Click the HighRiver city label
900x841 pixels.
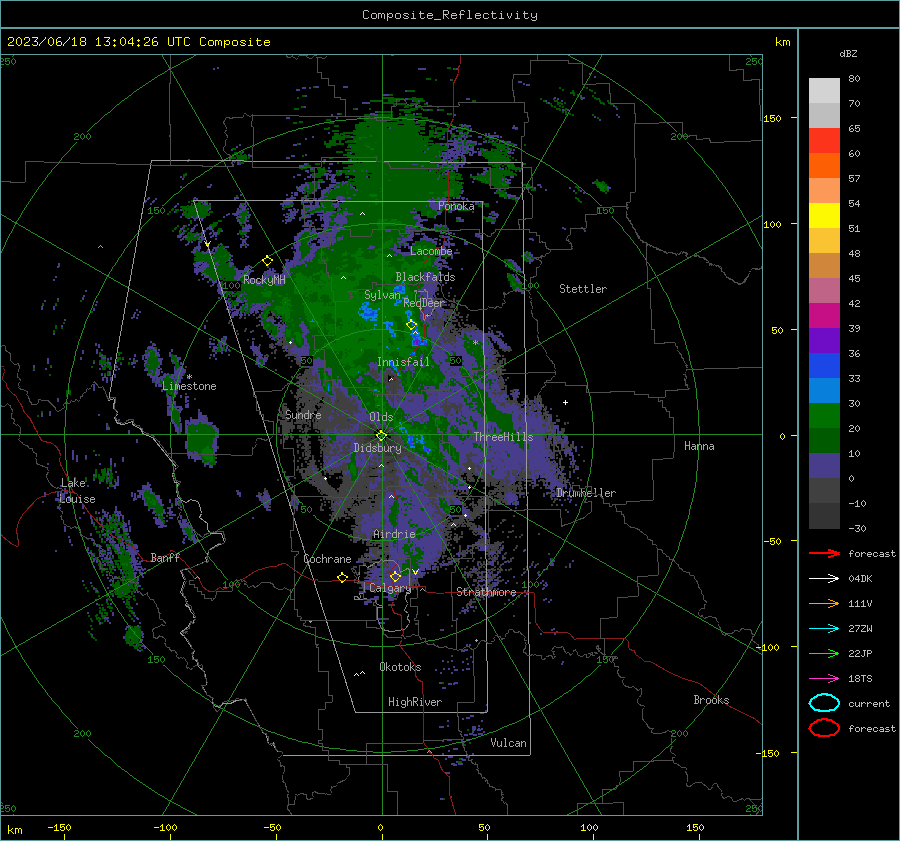tap(415, 702)
